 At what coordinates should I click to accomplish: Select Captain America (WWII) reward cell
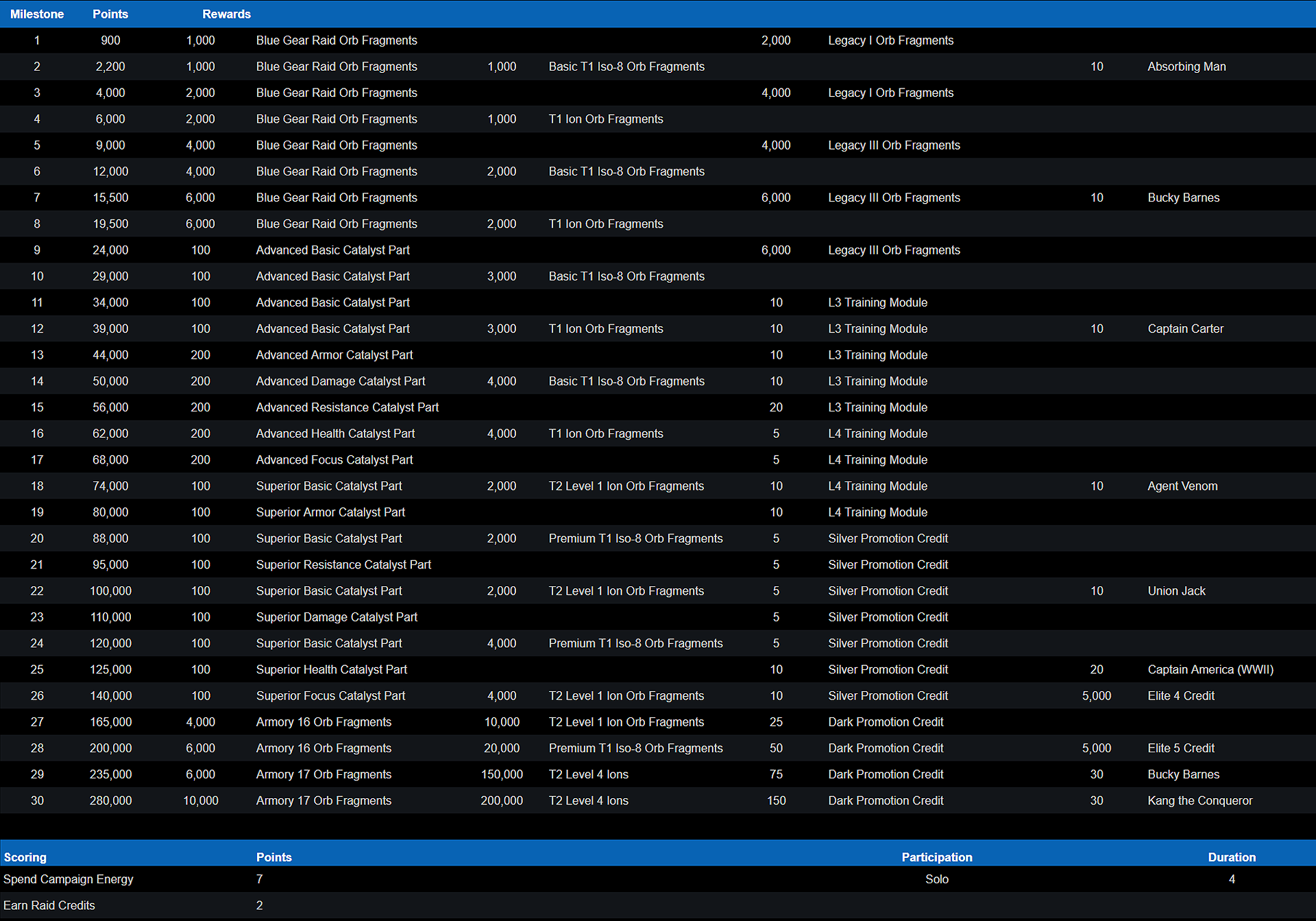click(x=1210, y=669)
